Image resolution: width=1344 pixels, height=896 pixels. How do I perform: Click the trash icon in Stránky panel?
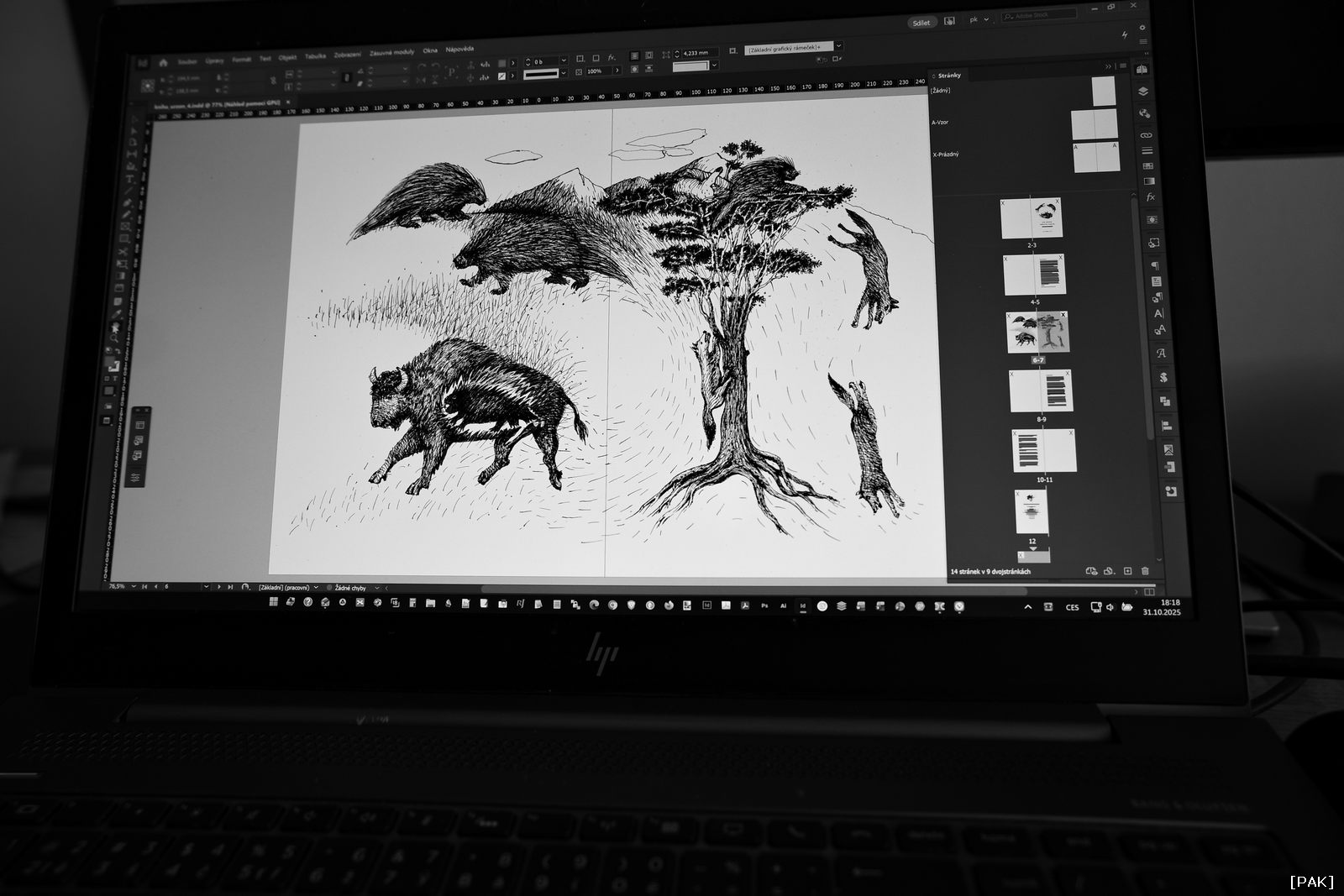coord(1146,571)
